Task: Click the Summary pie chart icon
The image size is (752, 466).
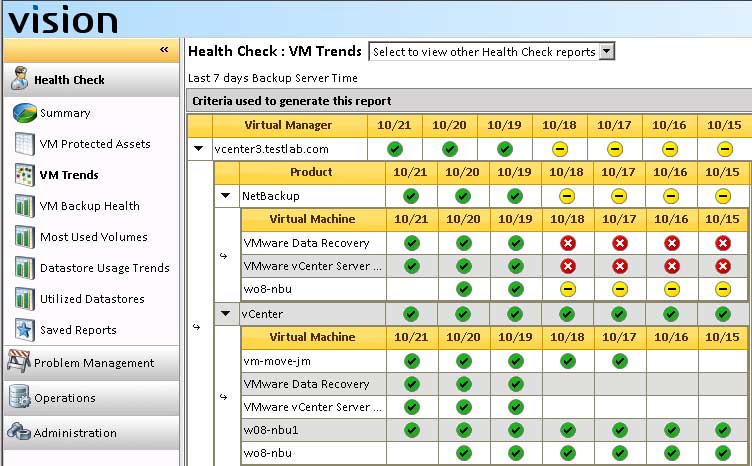Action: [24, 113]
